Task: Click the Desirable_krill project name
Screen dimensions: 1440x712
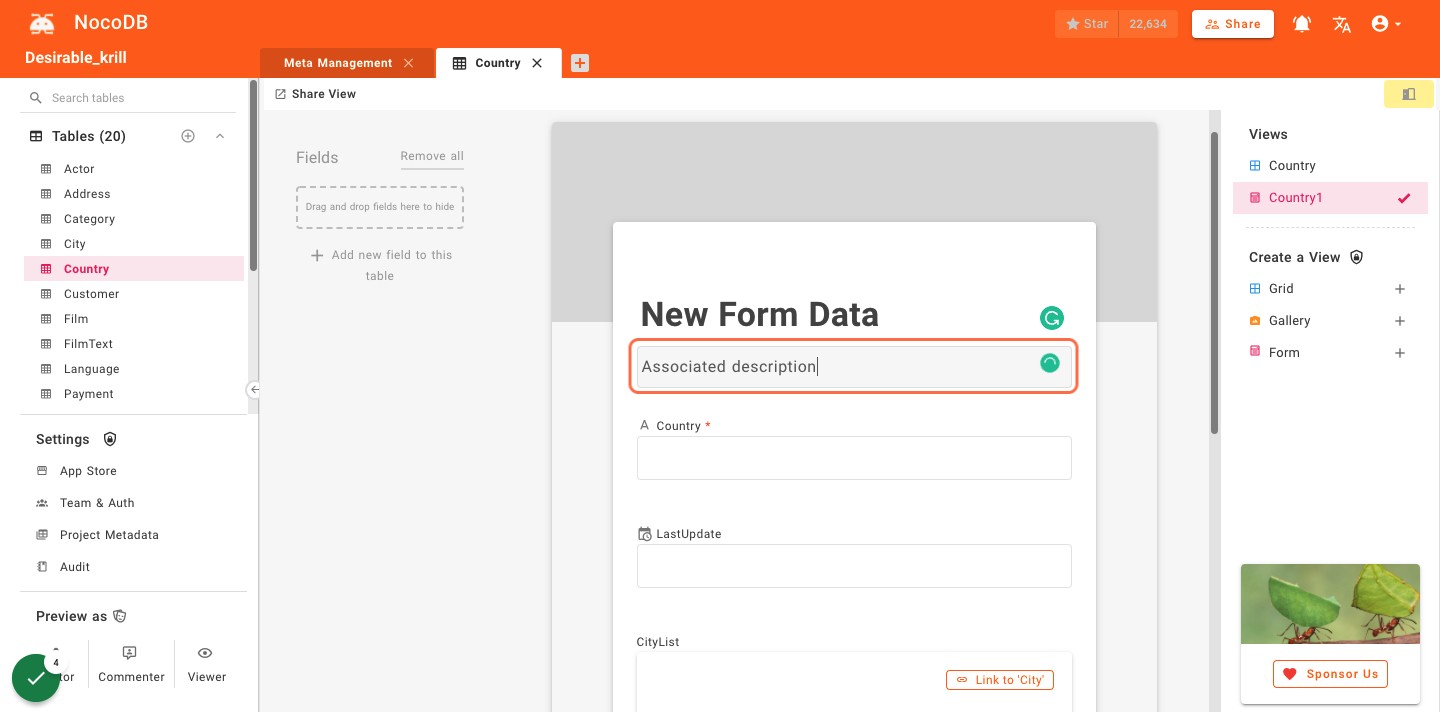Action: (76, 58)
